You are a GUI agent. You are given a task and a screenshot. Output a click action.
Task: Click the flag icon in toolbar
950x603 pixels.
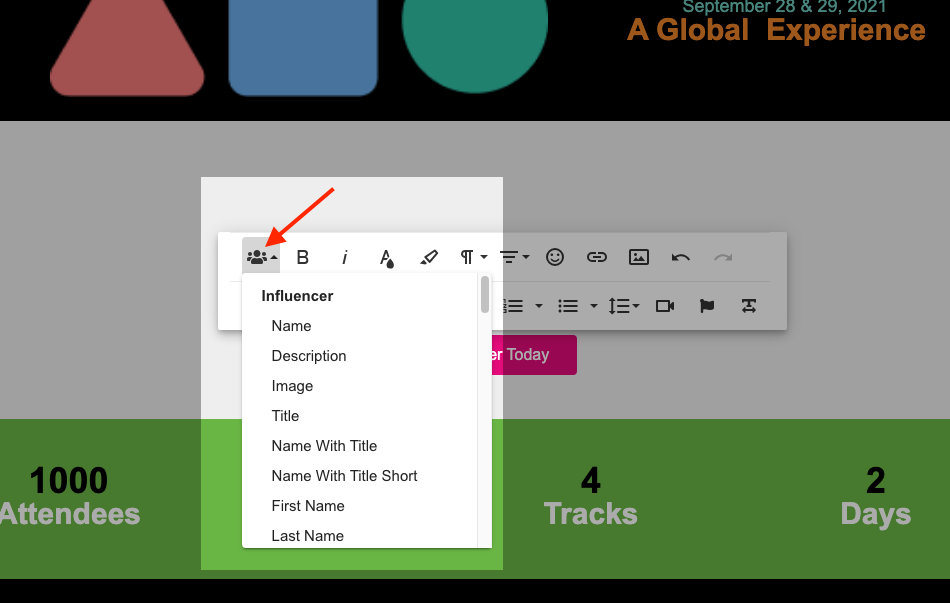click(707, 306)
